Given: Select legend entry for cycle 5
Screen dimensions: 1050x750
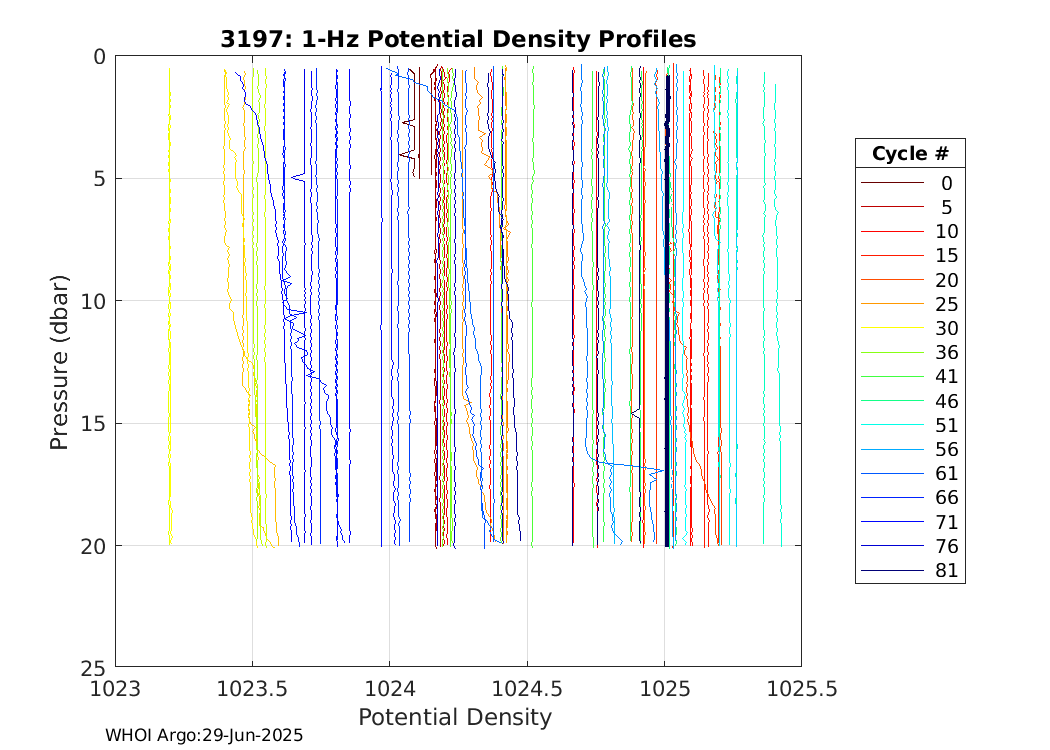Looking at the screenshot, I should point(910,207).
